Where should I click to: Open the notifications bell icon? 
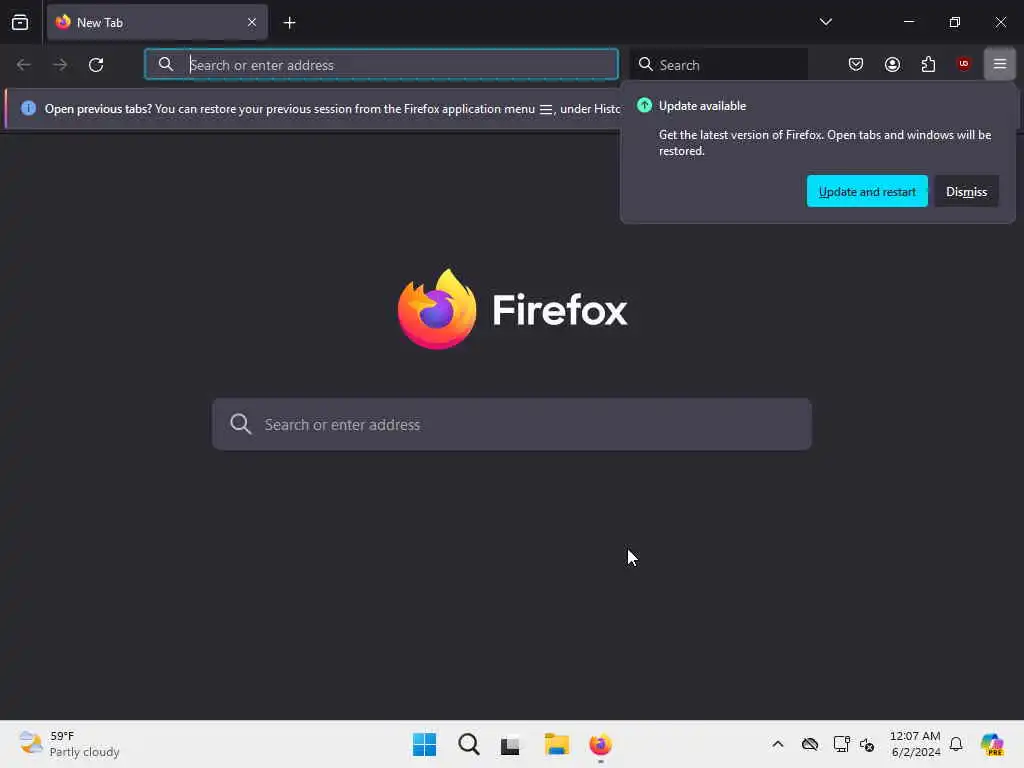coord(956,744)
